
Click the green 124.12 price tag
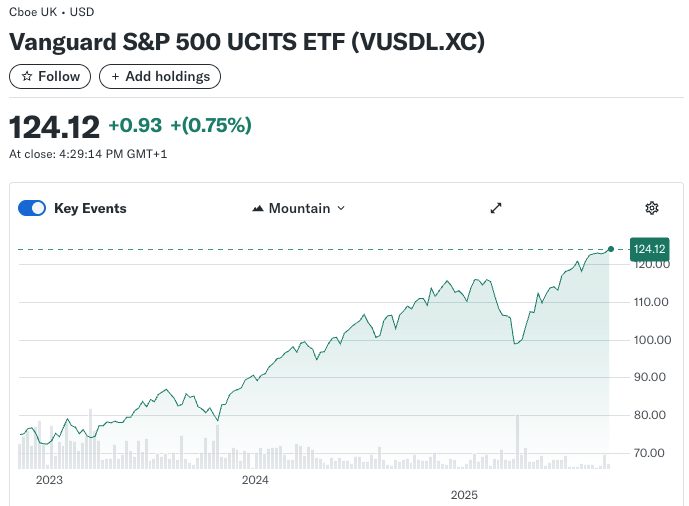pos(649,249)
